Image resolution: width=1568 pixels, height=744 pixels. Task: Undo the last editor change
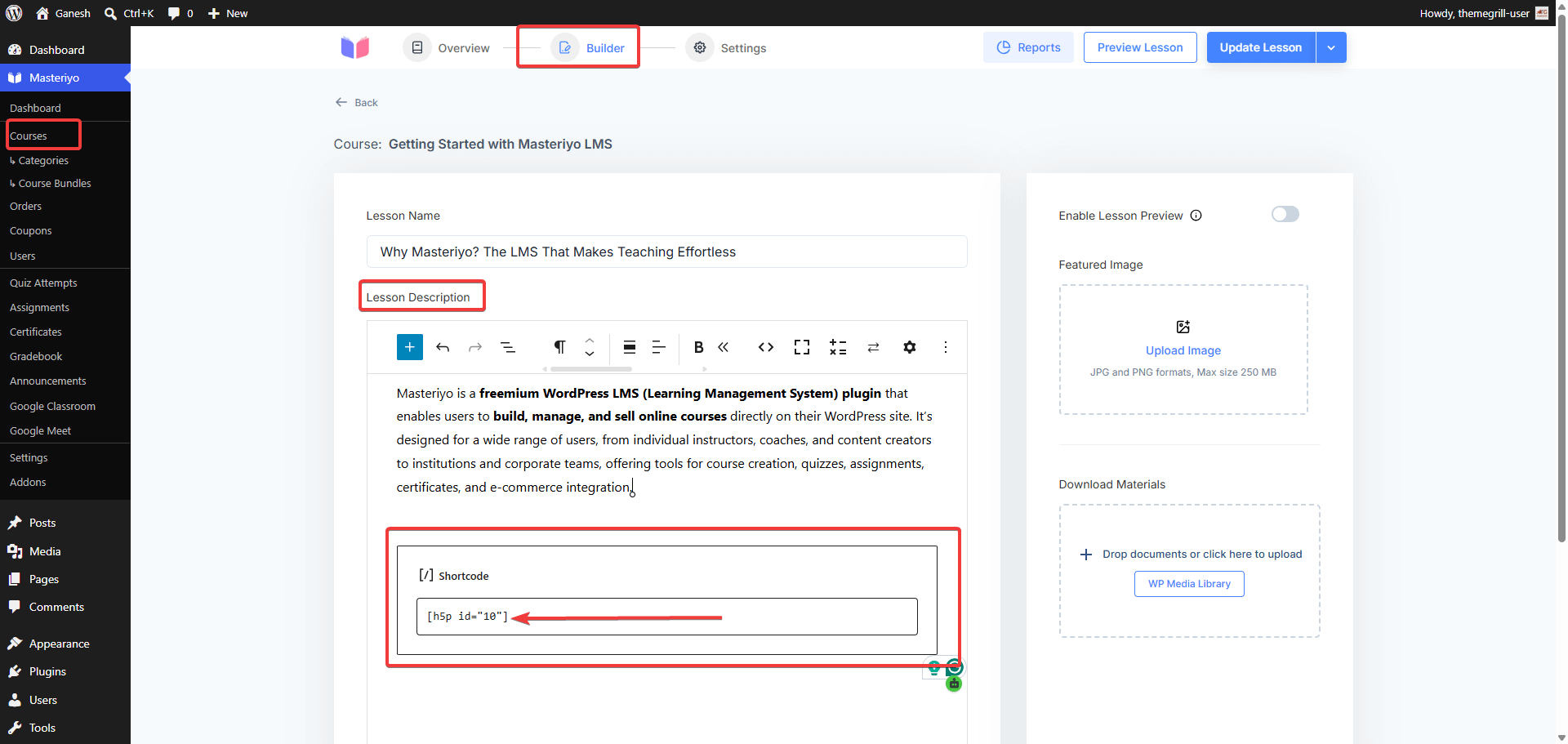tap(443, 347)
